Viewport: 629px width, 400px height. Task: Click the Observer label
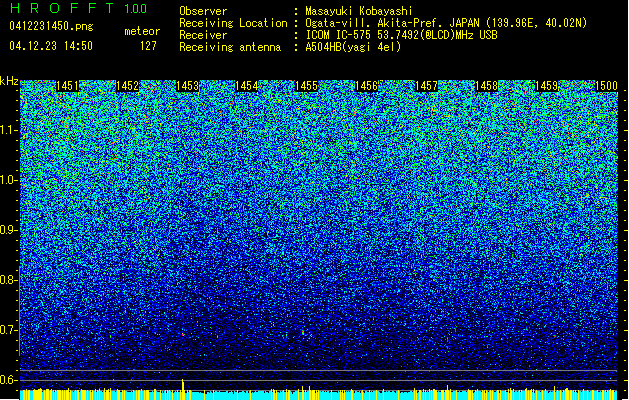[x=203, y=11]
